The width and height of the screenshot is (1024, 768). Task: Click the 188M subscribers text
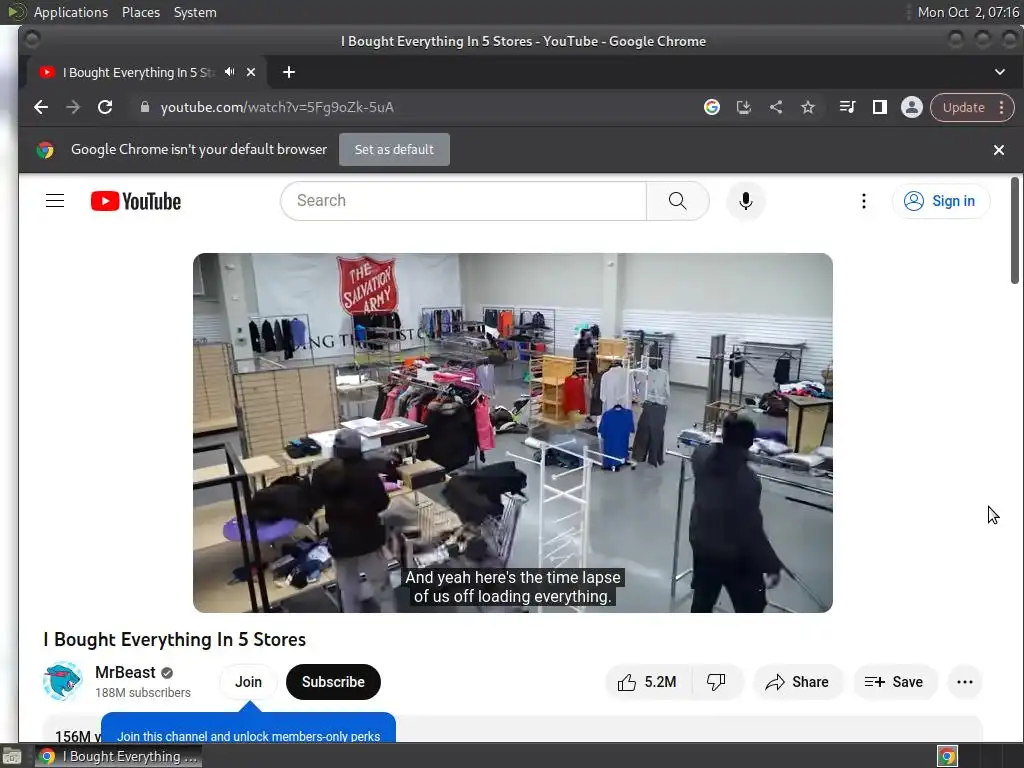tap(143, 693)
